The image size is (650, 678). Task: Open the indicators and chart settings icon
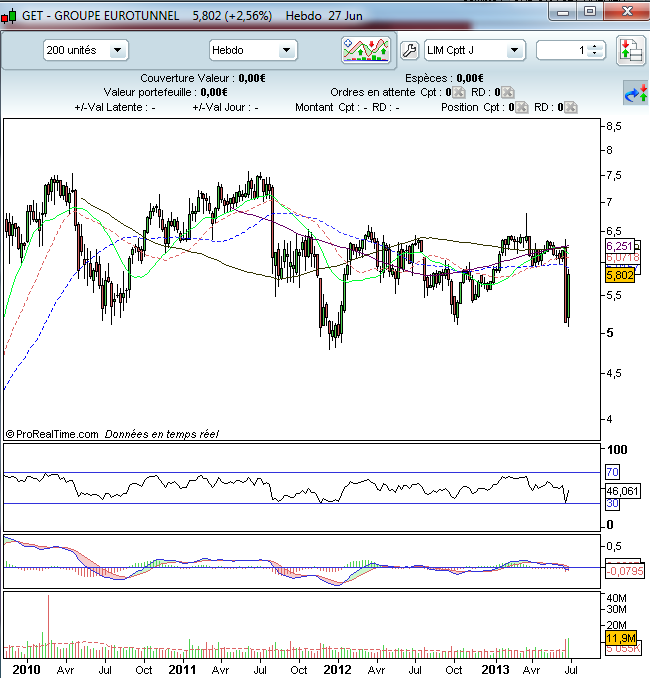click(x=366, y=51)
